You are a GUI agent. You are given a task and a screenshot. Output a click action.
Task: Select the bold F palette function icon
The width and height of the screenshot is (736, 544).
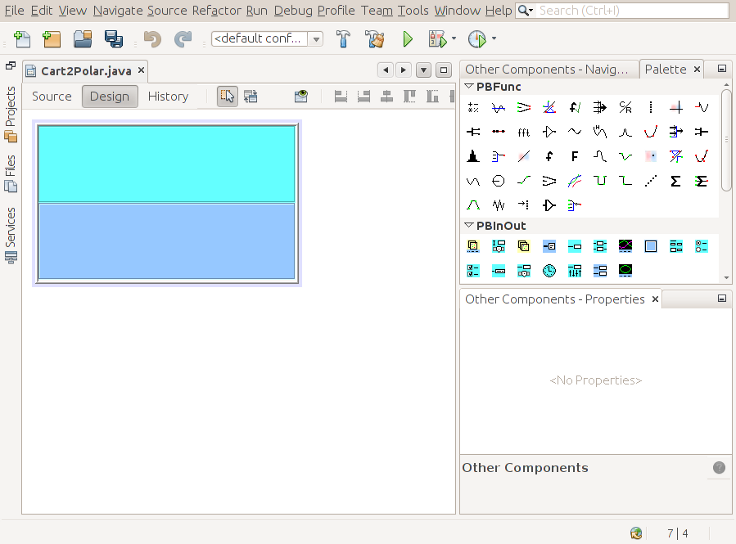(x=574, y=156)
